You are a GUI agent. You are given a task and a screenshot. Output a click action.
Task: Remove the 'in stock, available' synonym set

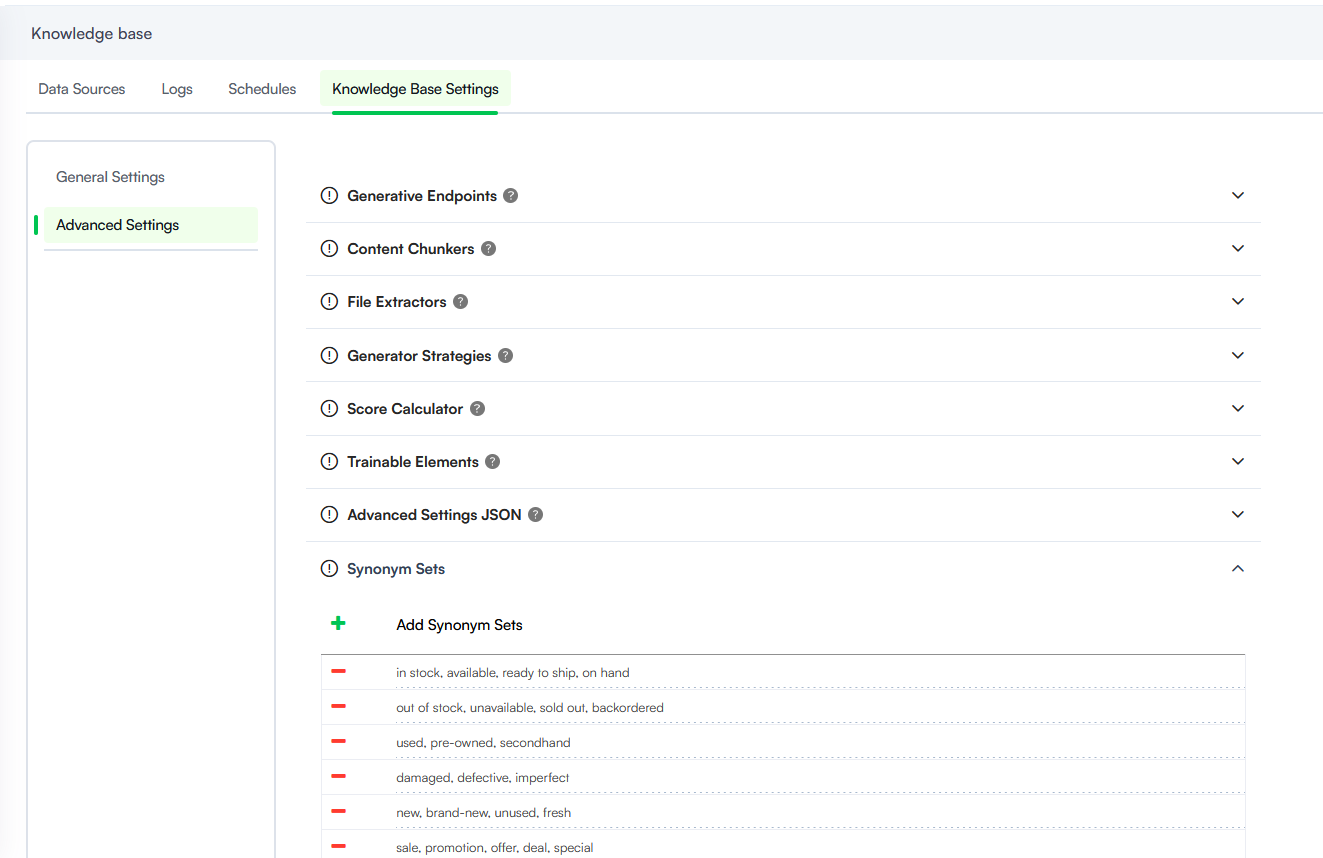pyautogui.click(x=338, y=672)
